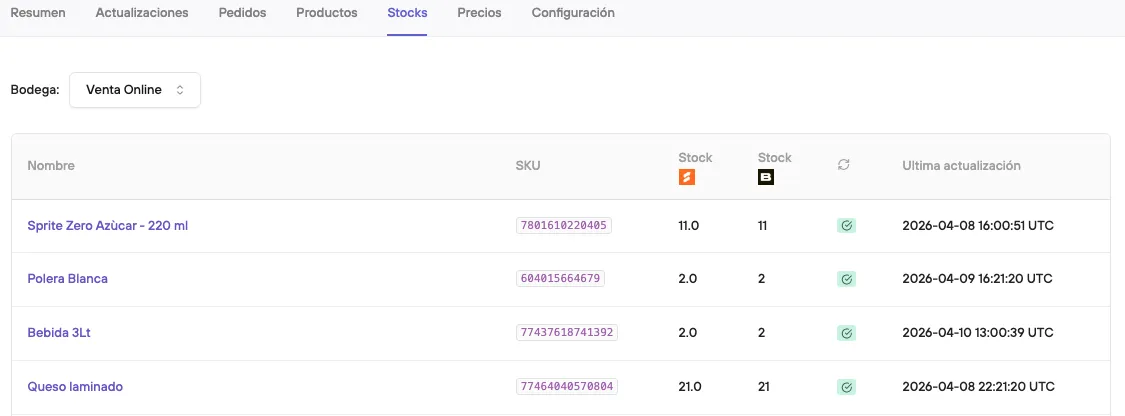Click stock value 21.0 for Queso laminado
Screen dimensions: 1125x416
(x=689, y=387)
